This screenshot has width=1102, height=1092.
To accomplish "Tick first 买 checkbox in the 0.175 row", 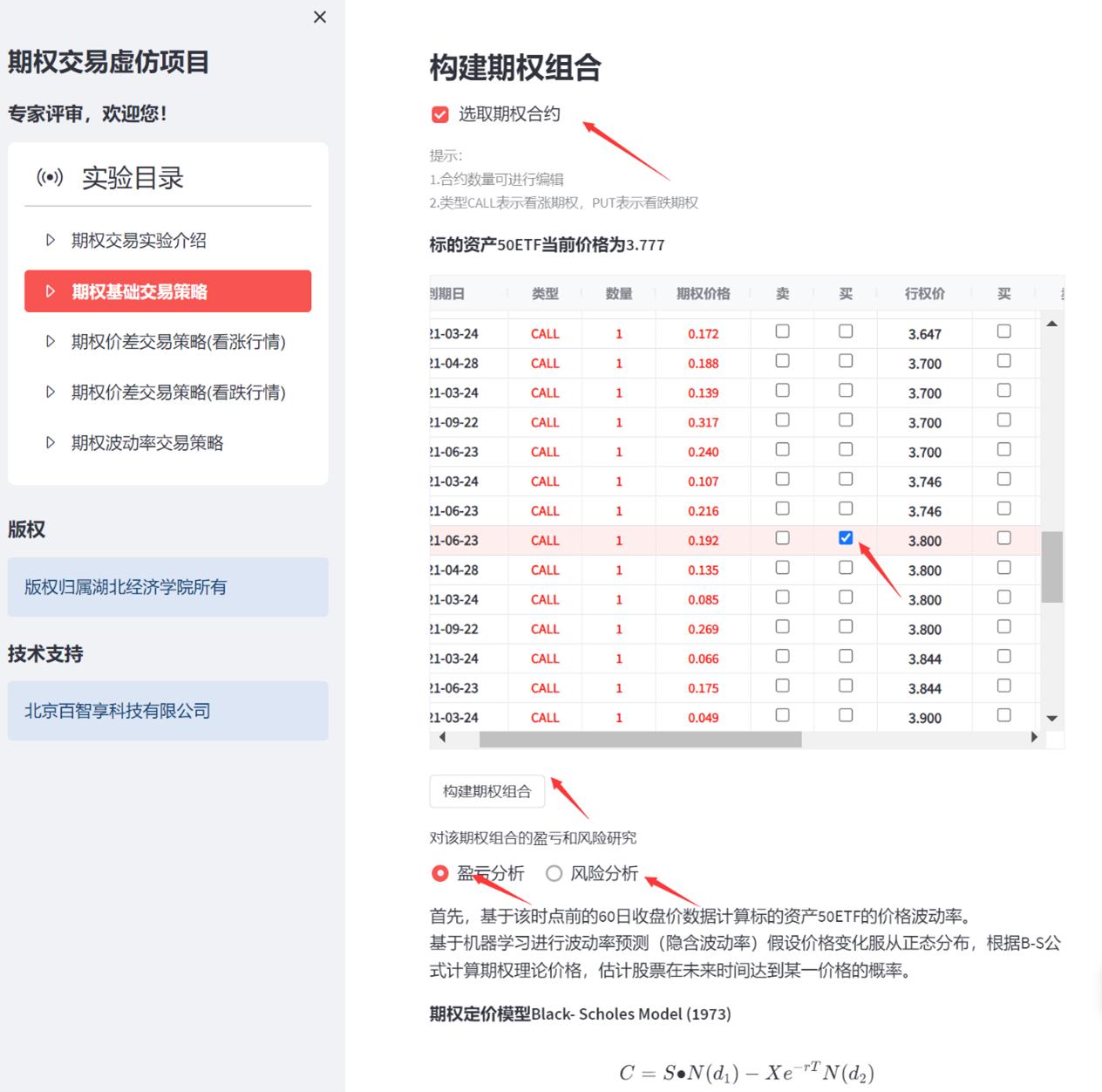I will click(846, 686).
